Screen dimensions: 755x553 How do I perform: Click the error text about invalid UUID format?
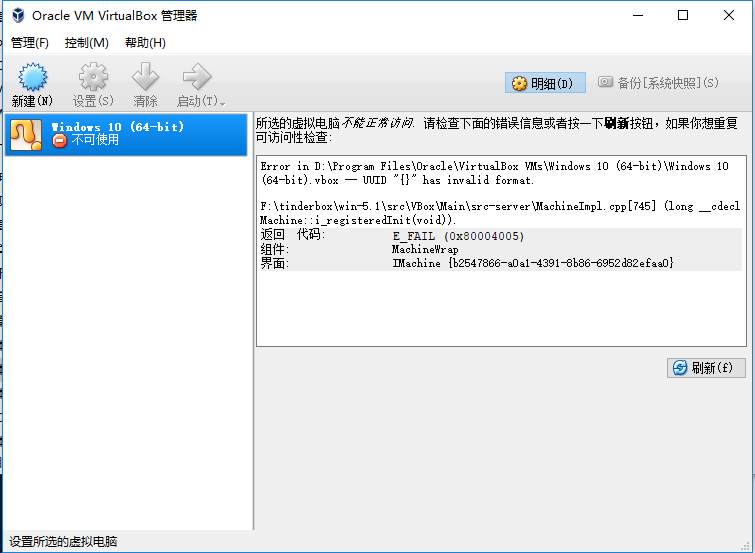[495, 173]
